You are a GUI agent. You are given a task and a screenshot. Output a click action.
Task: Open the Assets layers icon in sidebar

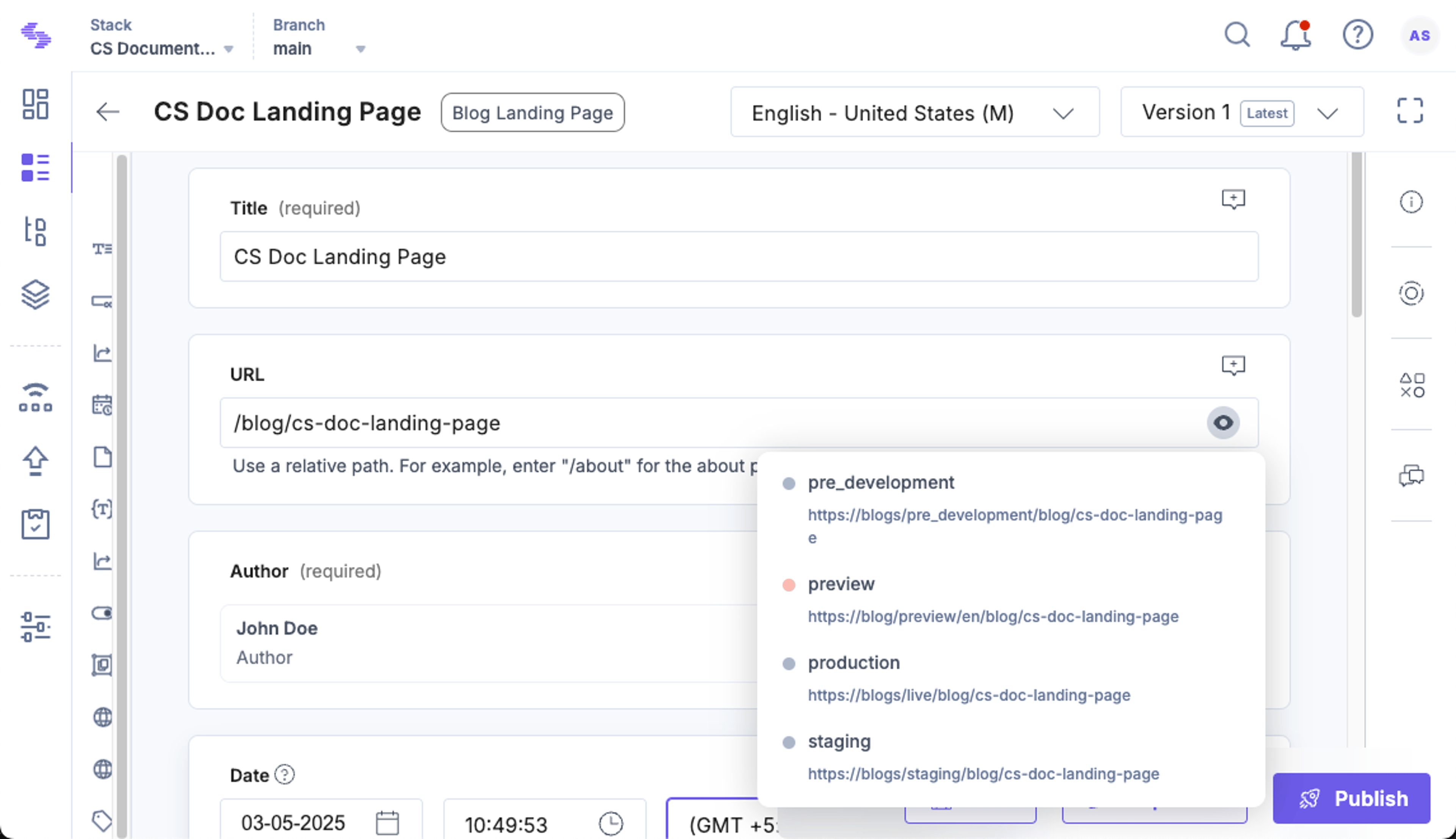coord(36,294)
